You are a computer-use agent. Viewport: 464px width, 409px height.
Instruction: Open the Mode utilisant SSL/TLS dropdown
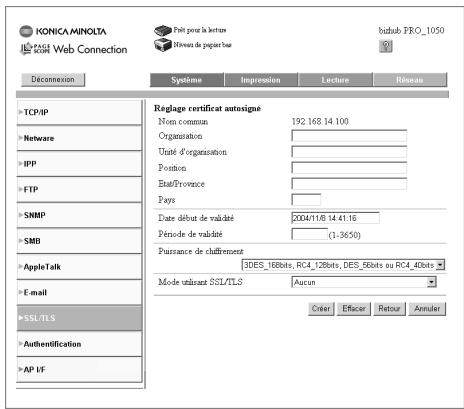tap(364, 282)
